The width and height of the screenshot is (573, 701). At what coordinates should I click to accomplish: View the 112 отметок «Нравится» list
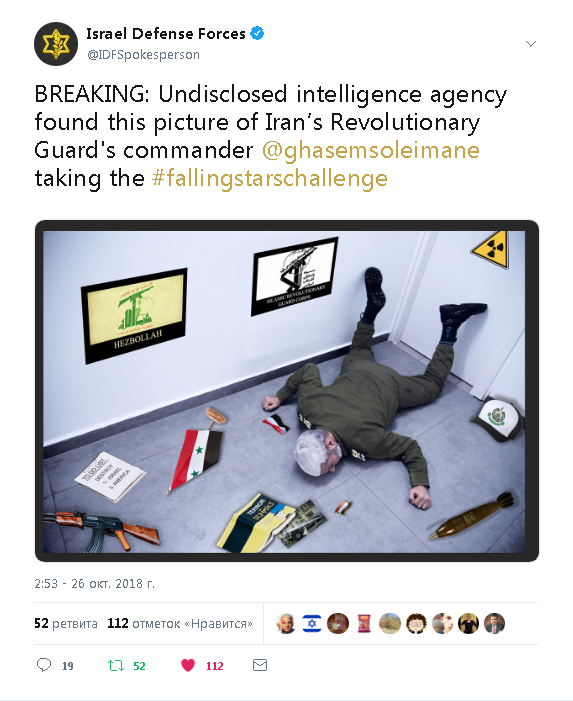pyautogui.click(x=180, y=623)
